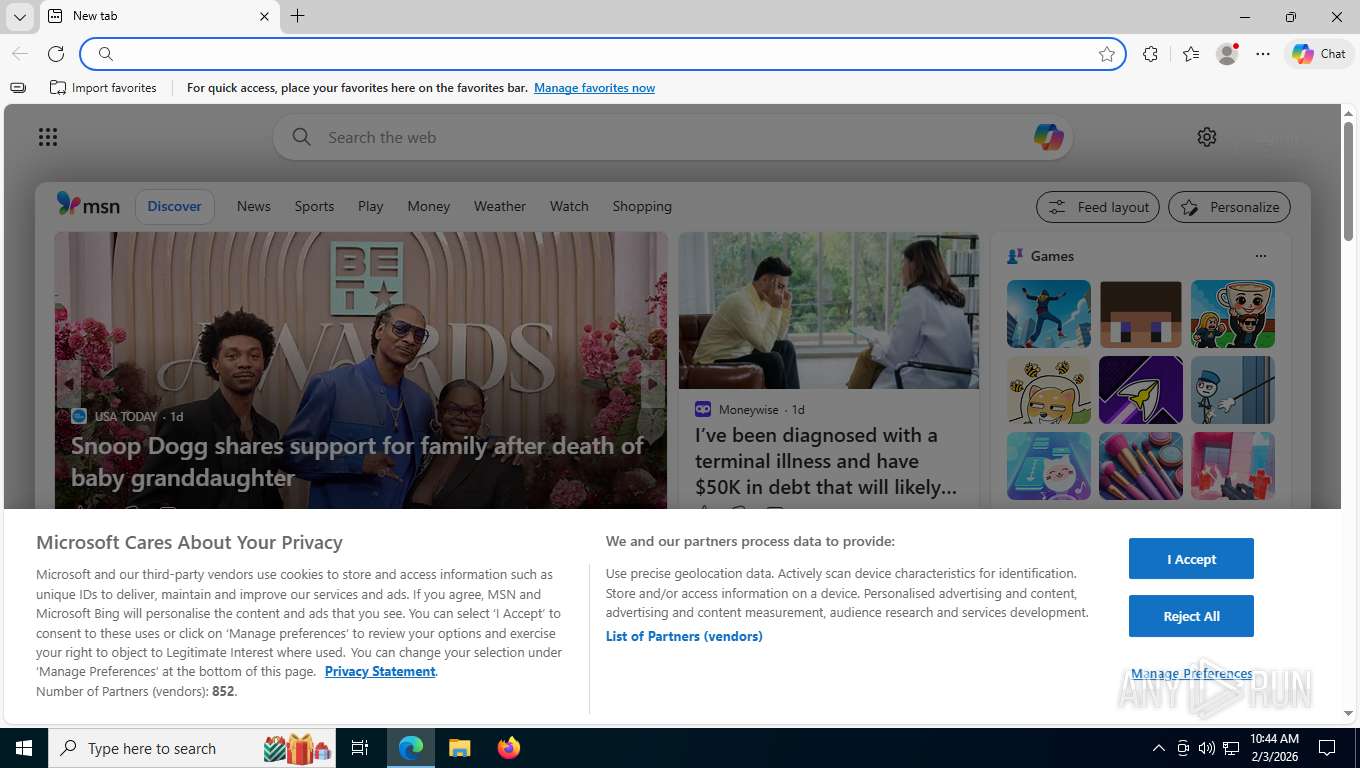Viewport: 1360px width, 768px height.
Task: Open the Moneywise terminal illness article
Action: click(x=826, y=461)
